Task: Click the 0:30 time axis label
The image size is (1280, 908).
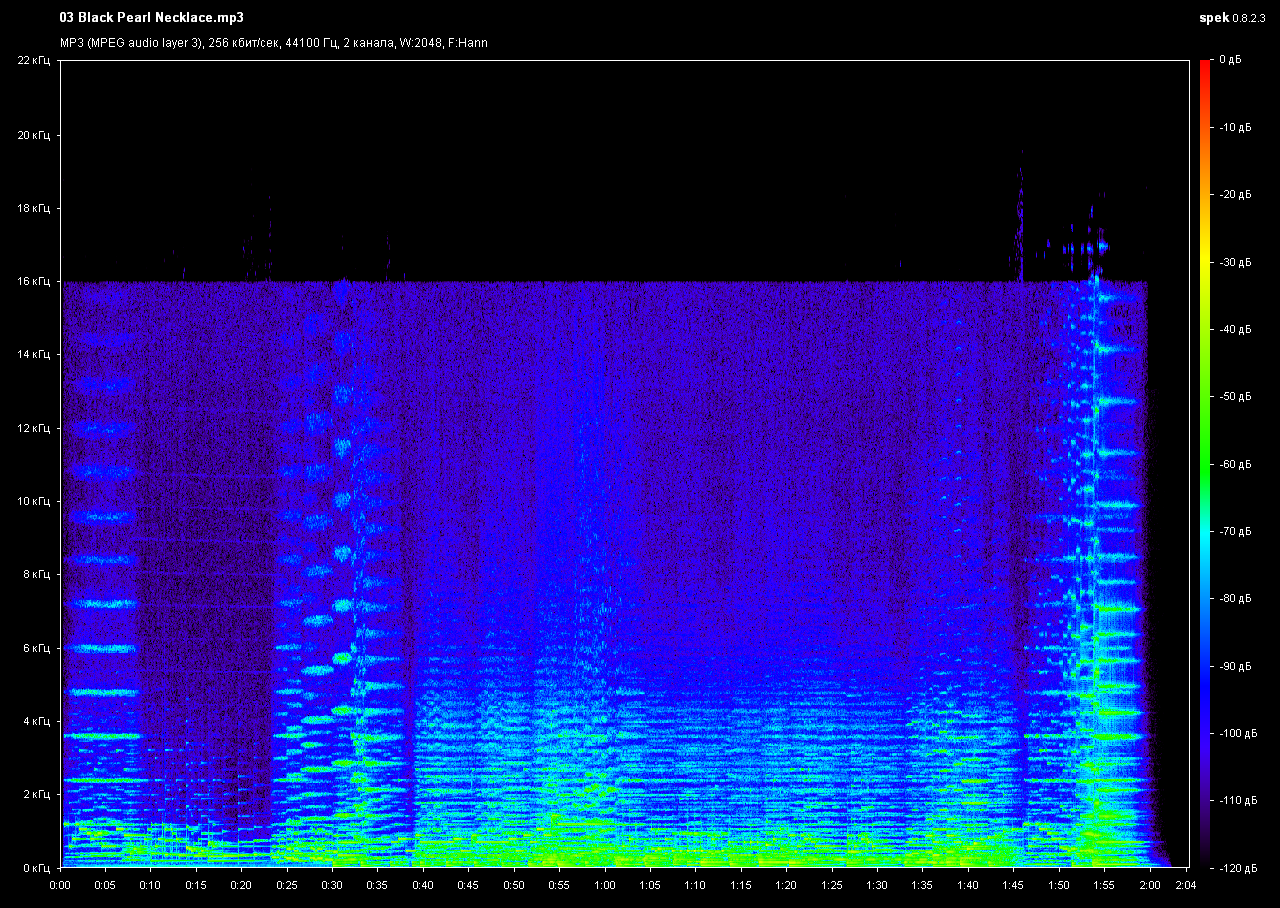Action: [332, 885]
